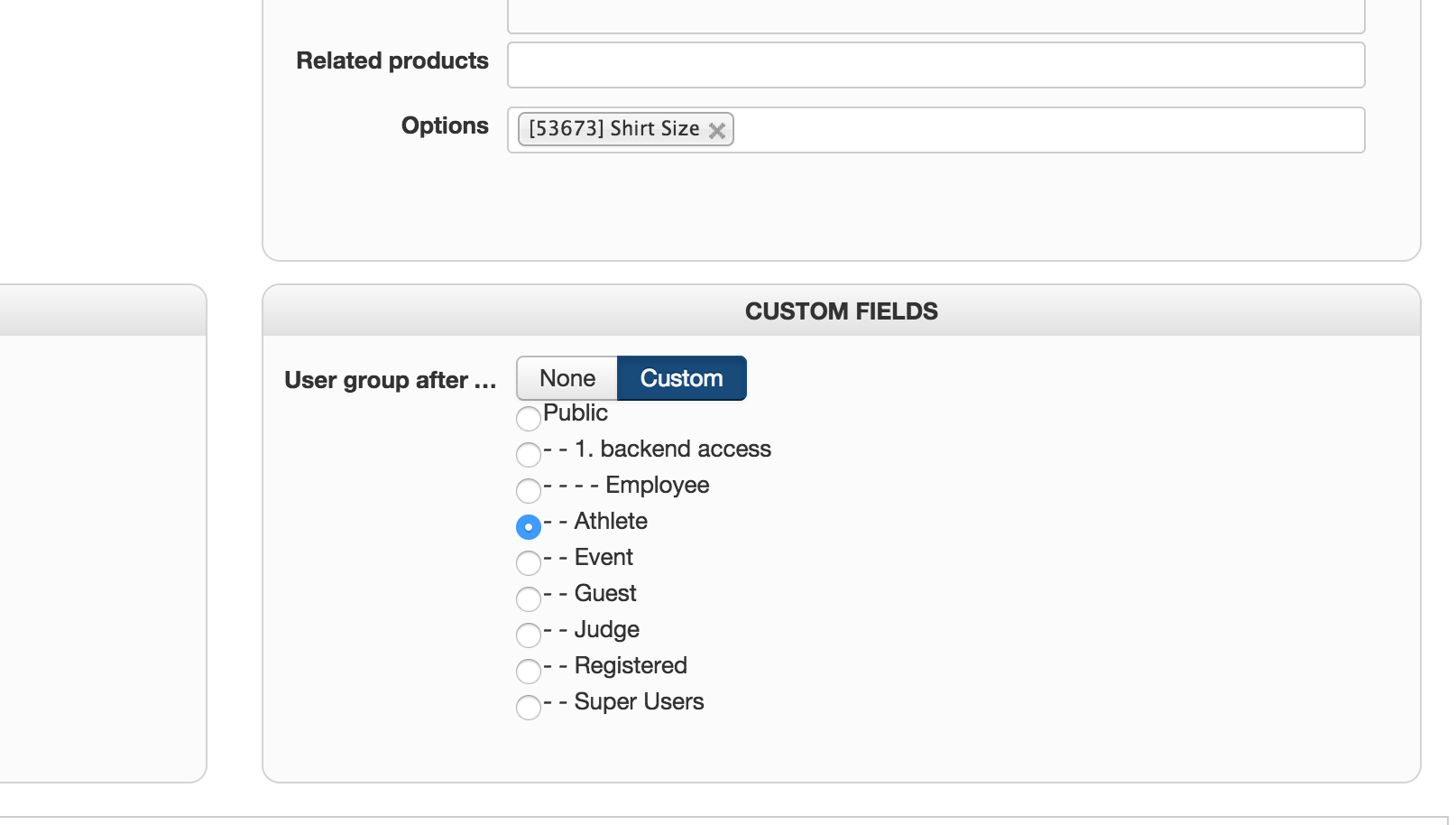Select the 1. backend access radio option

[x=529, y=454]
